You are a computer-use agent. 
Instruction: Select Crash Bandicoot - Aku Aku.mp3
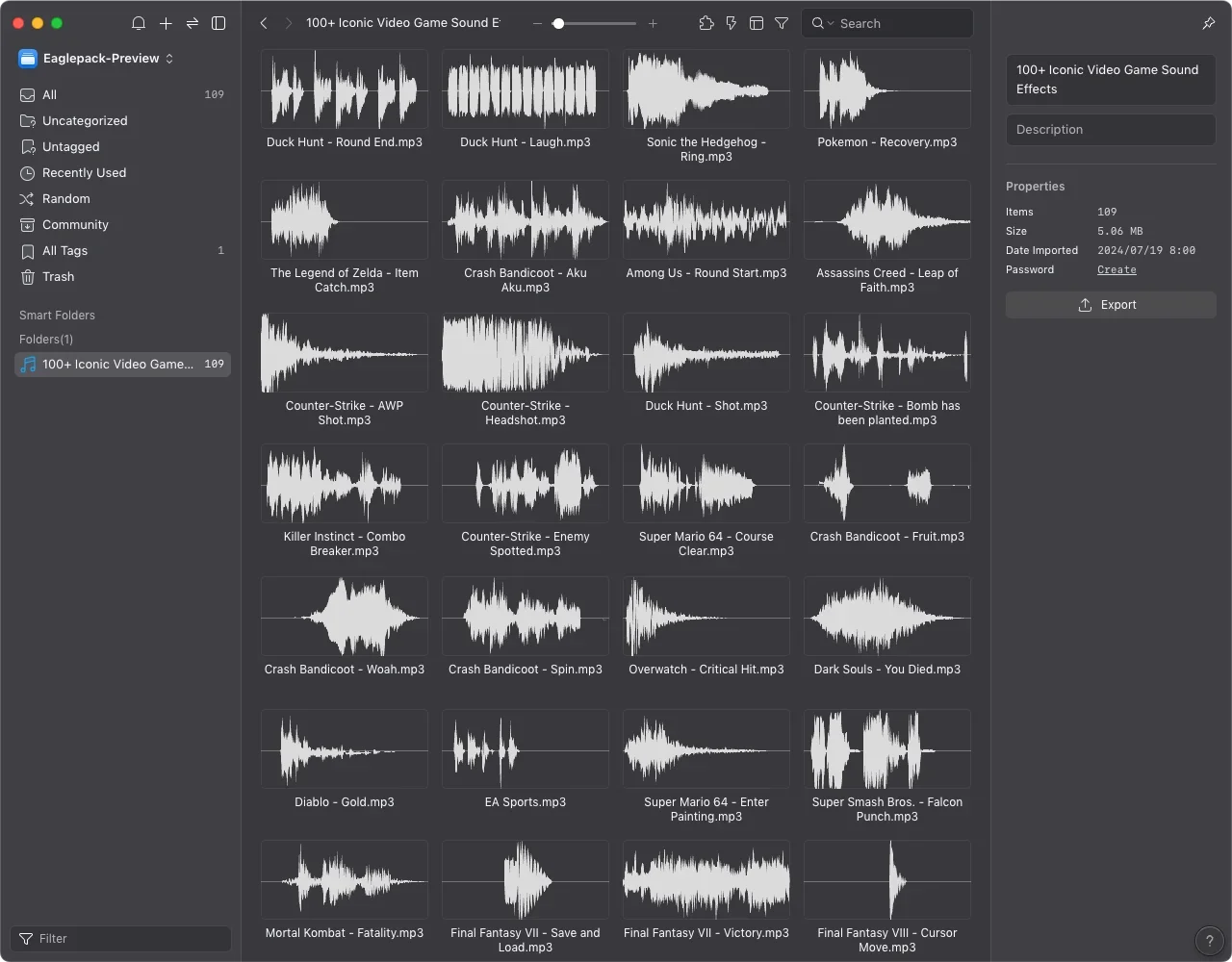(526, 220)
